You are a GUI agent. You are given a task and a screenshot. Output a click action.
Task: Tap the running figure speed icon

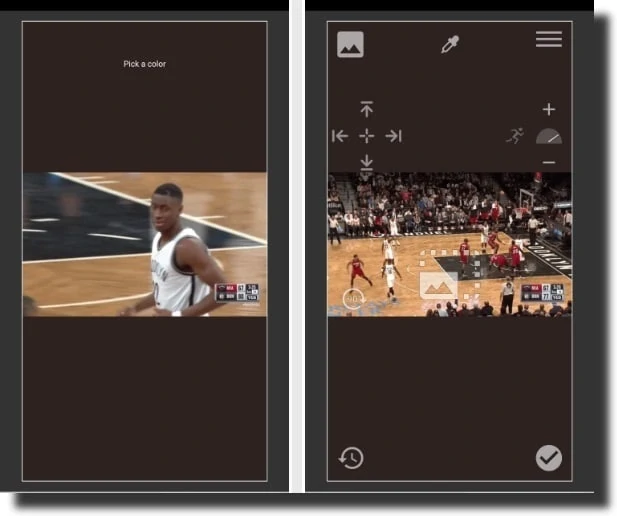tap(515, 136)
